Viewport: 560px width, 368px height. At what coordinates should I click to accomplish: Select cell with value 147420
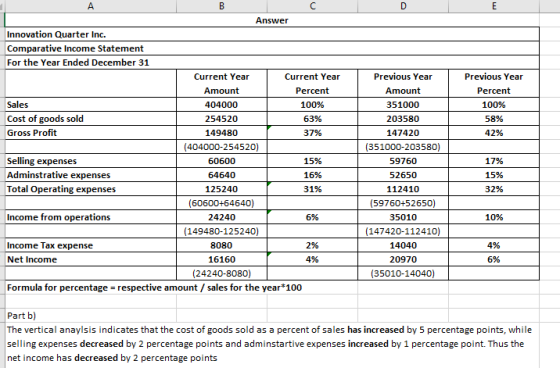[403, 133]
